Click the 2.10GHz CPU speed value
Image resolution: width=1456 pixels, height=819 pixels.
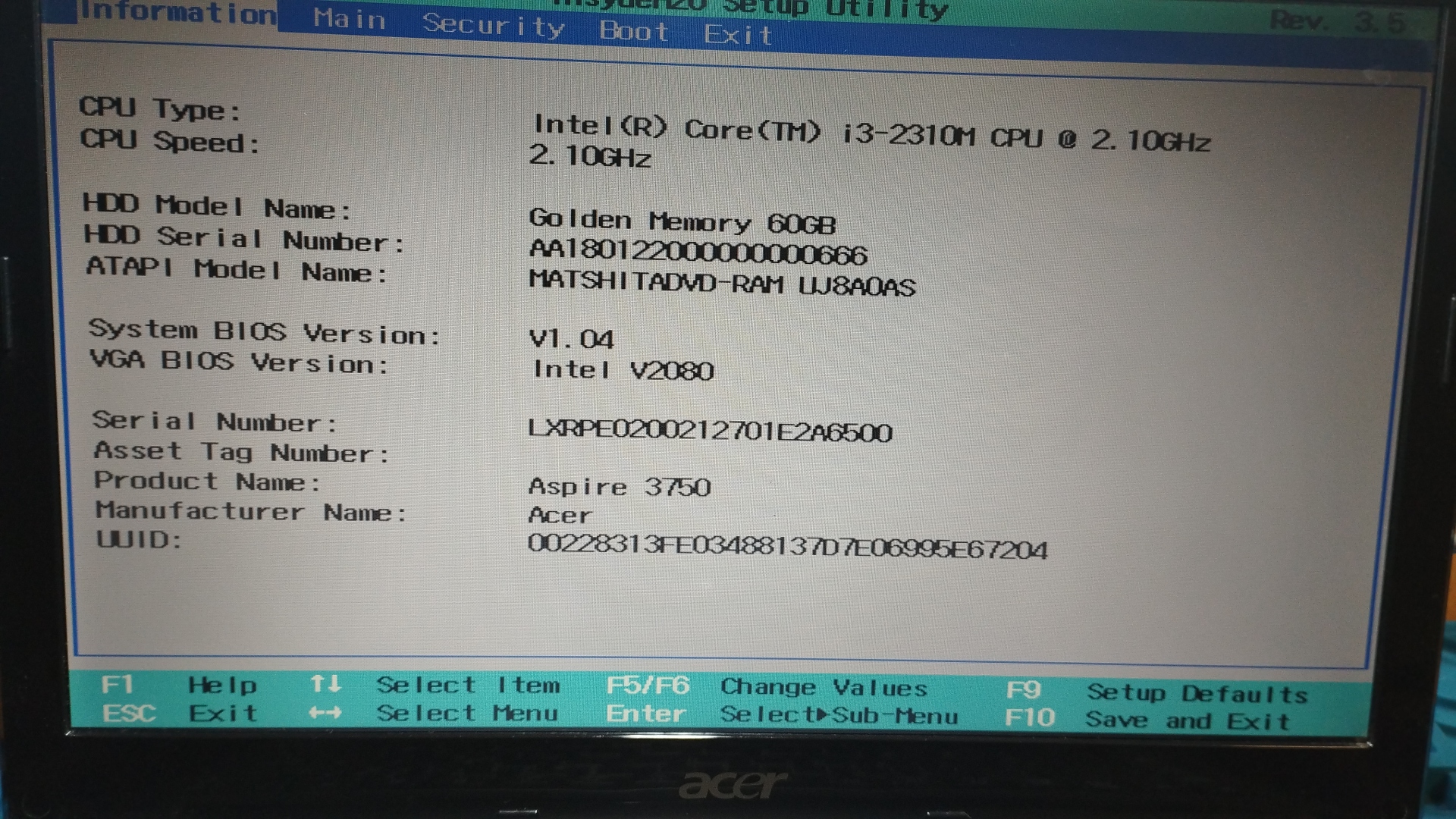590,156
